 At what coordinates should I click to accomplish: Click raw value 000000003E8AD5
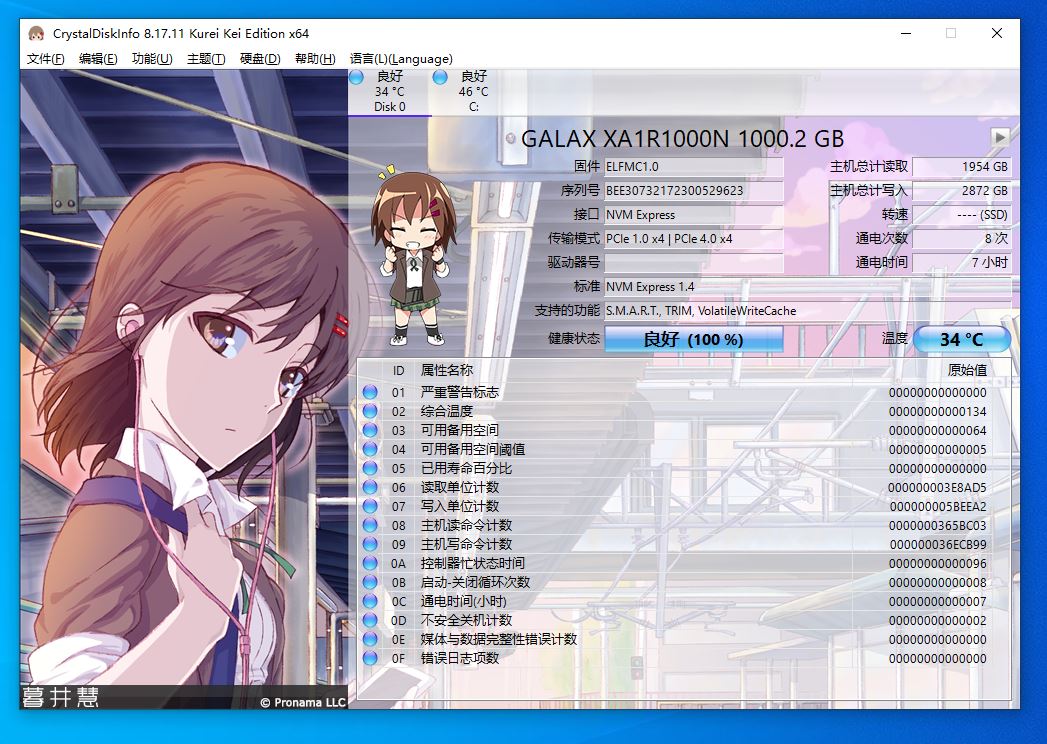[937, 488]
